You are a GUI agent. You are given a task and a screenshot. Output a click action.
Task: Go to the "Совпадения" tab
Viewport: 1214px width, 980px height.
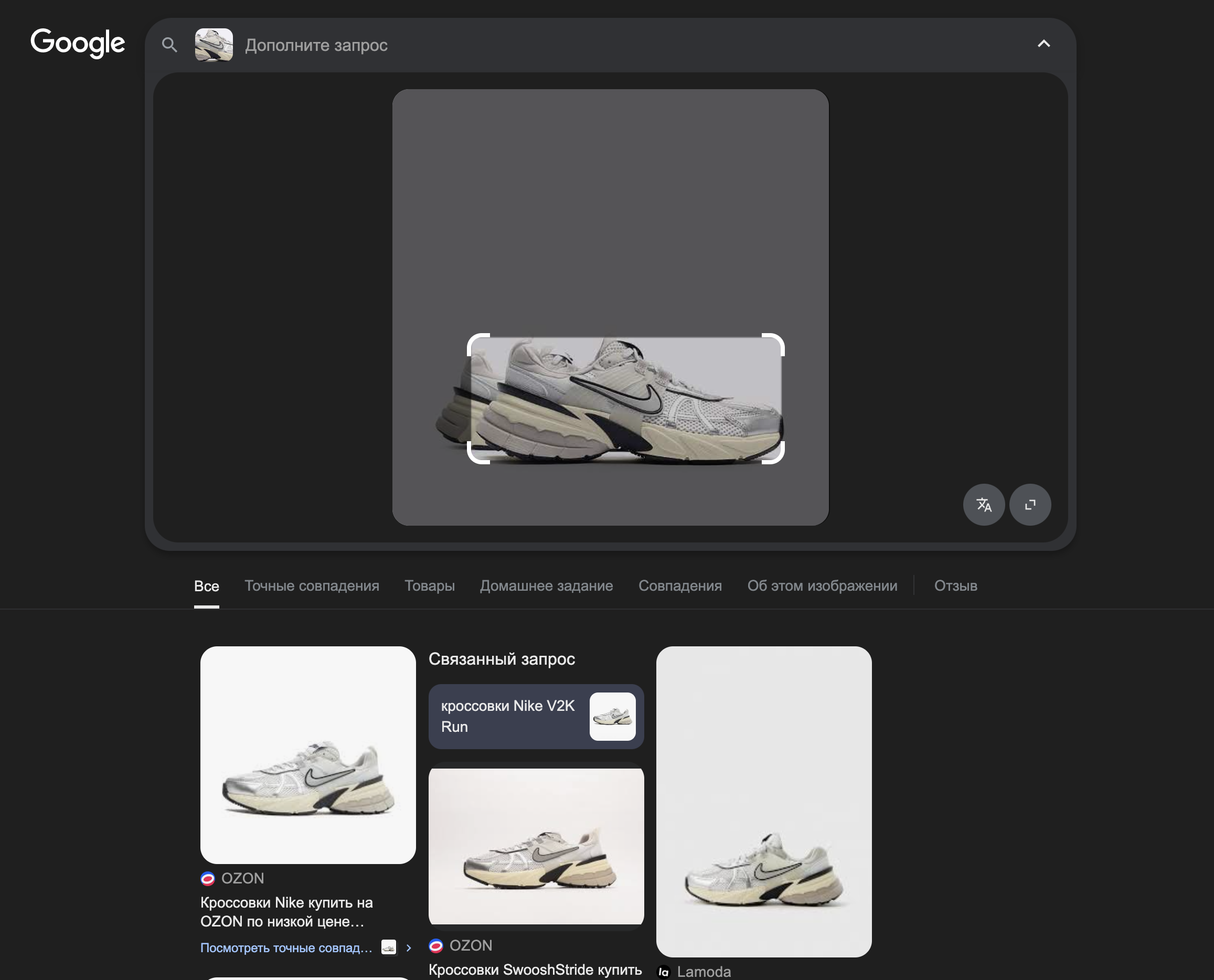(x=680, y=586)
